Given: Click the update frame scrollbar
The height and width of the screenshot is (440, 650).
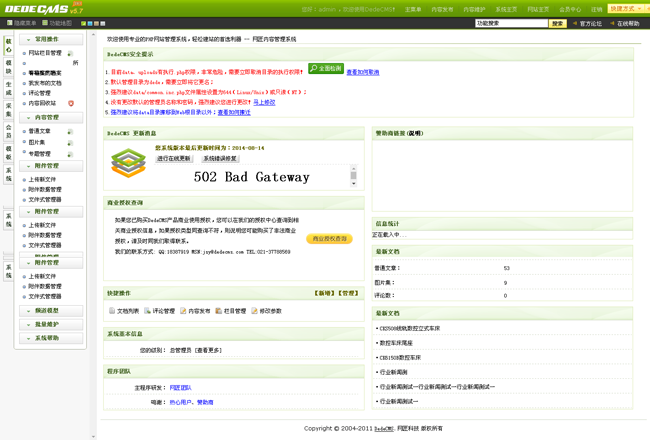Looking at the screenshot, I should click(354, 175).
